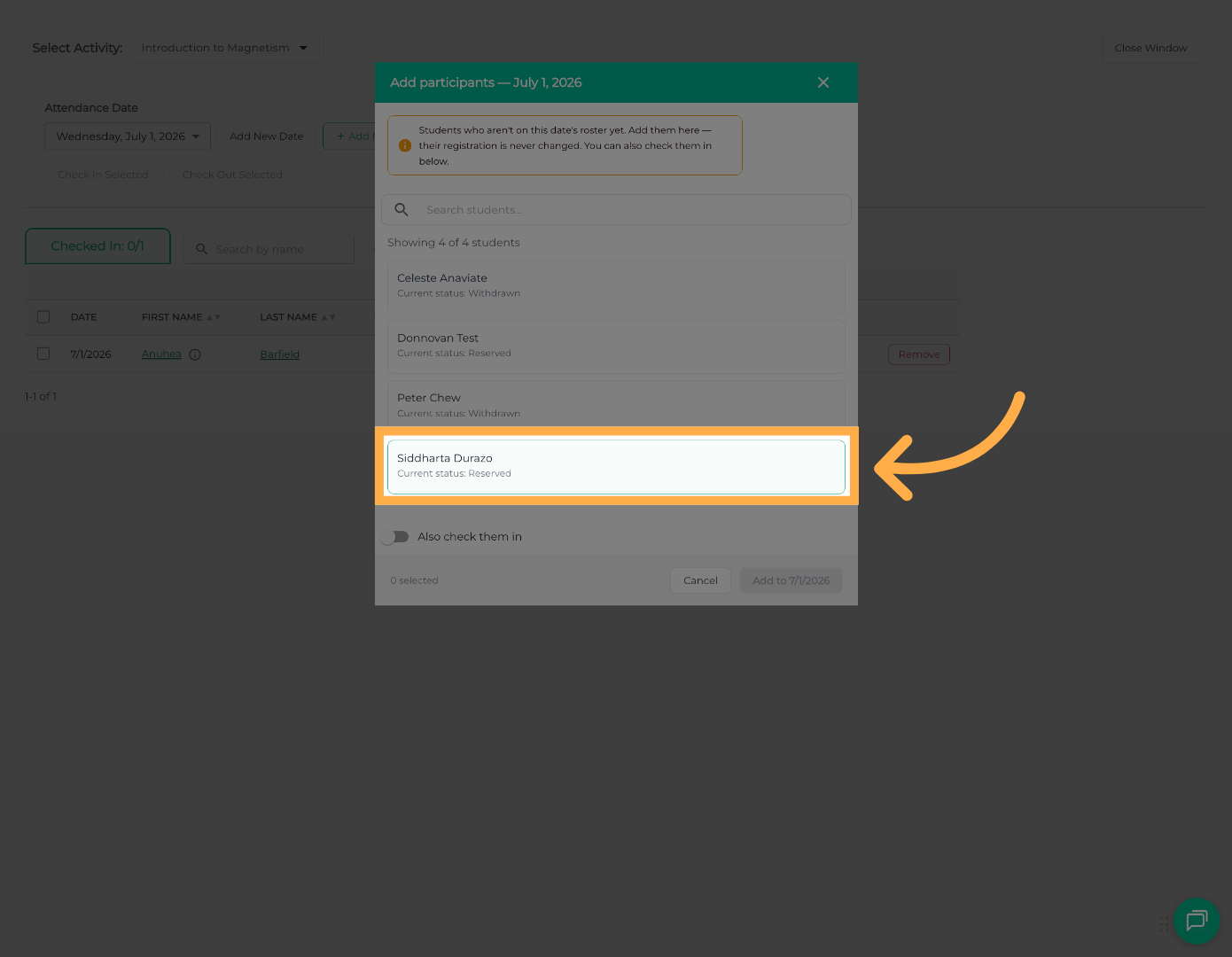
Task: Open the chat support widget
Action: [x=1197, y=921]
